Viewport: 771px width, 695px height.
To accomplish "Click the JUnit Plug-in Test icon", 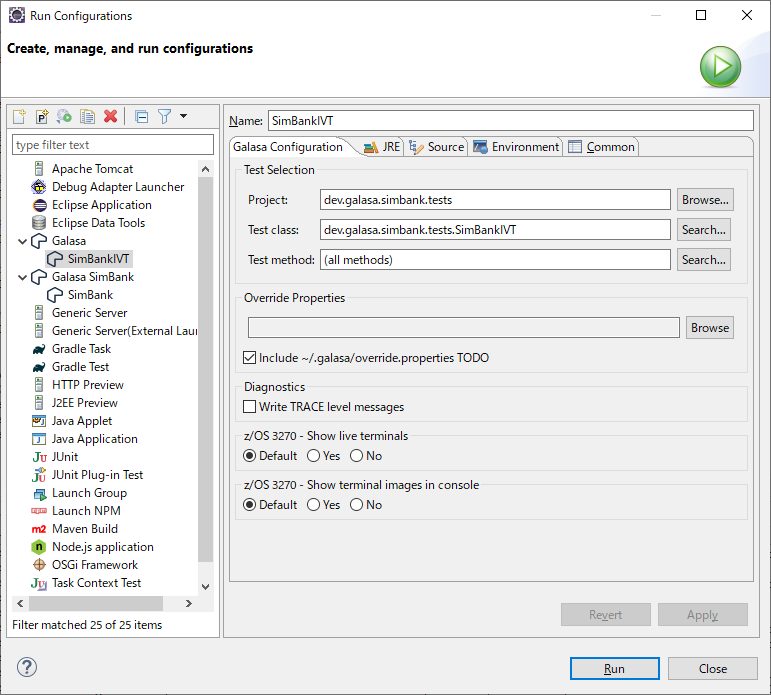I will 39,475.
